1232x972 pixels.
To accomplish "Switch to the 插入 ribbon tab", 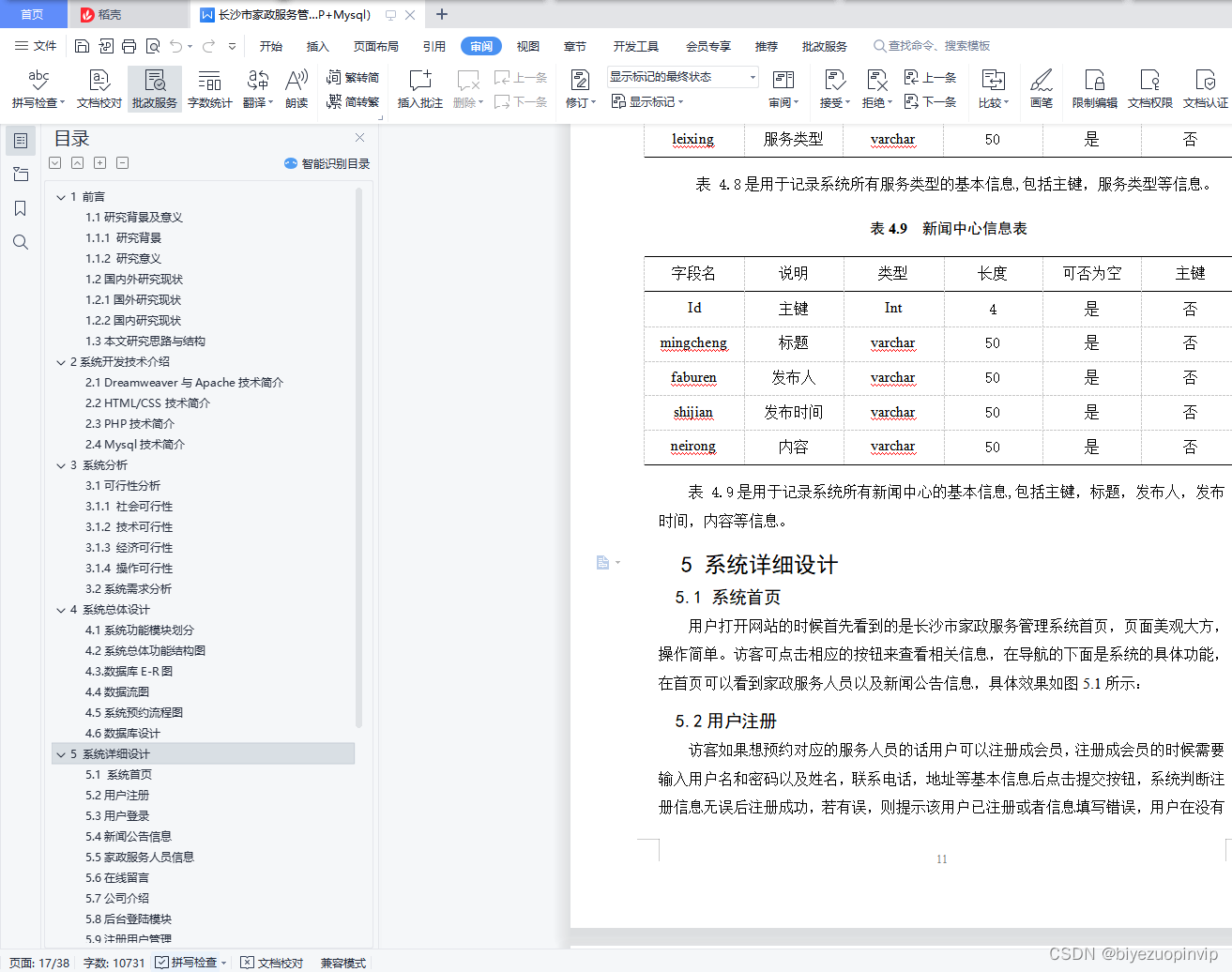I will click(x=318, y=46).
